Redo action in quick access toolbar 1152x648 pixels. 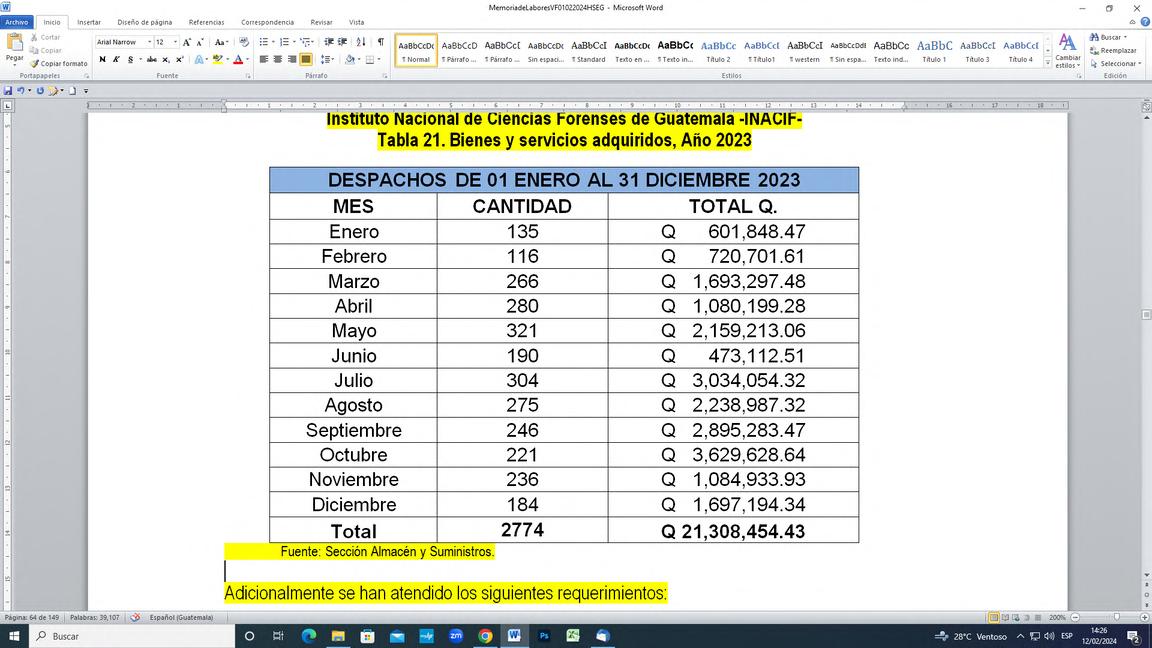click(40, 91)
